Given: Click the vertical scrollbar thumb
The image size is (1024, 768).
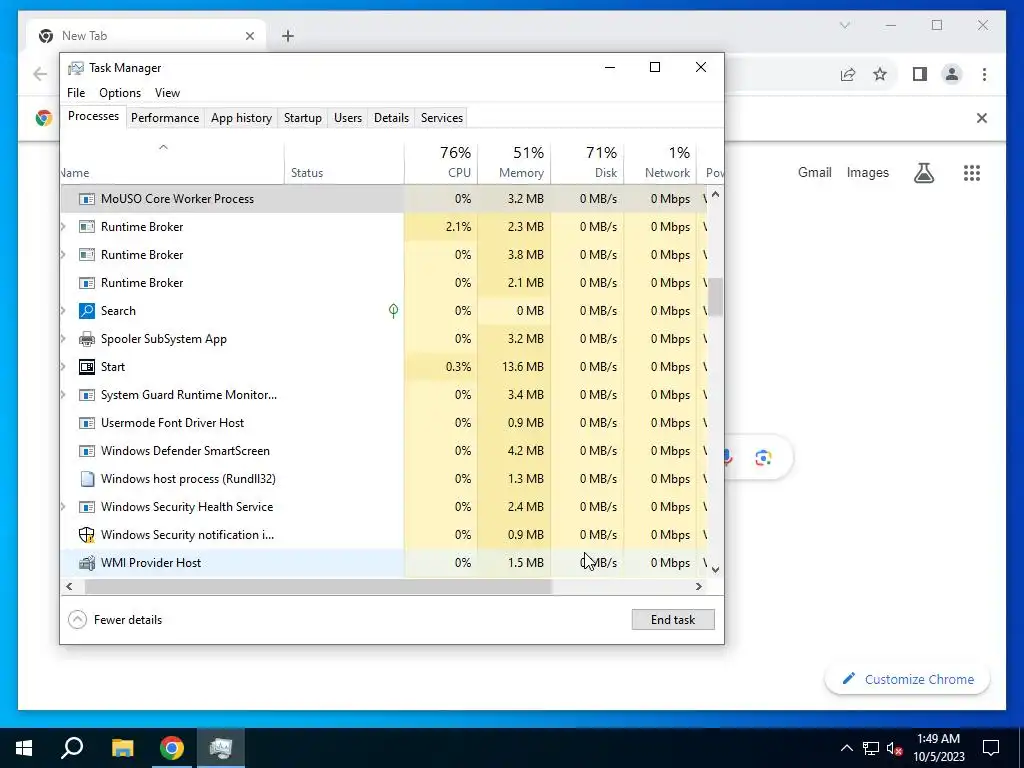Looking at the screenshot, I should click(x=716, y=297).
